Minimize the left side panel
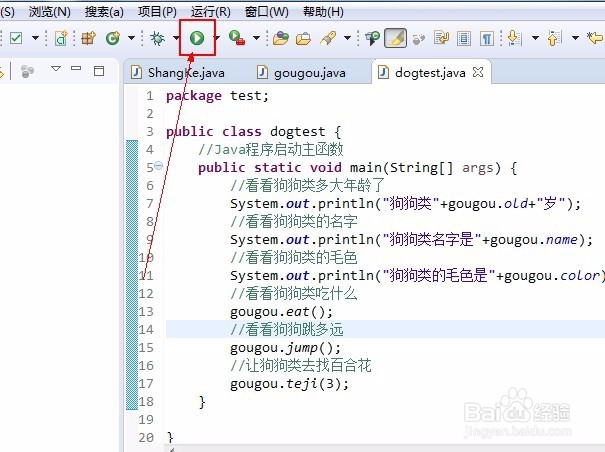The width and height of the screenshot is (605, 452). (x=76, y=68)
